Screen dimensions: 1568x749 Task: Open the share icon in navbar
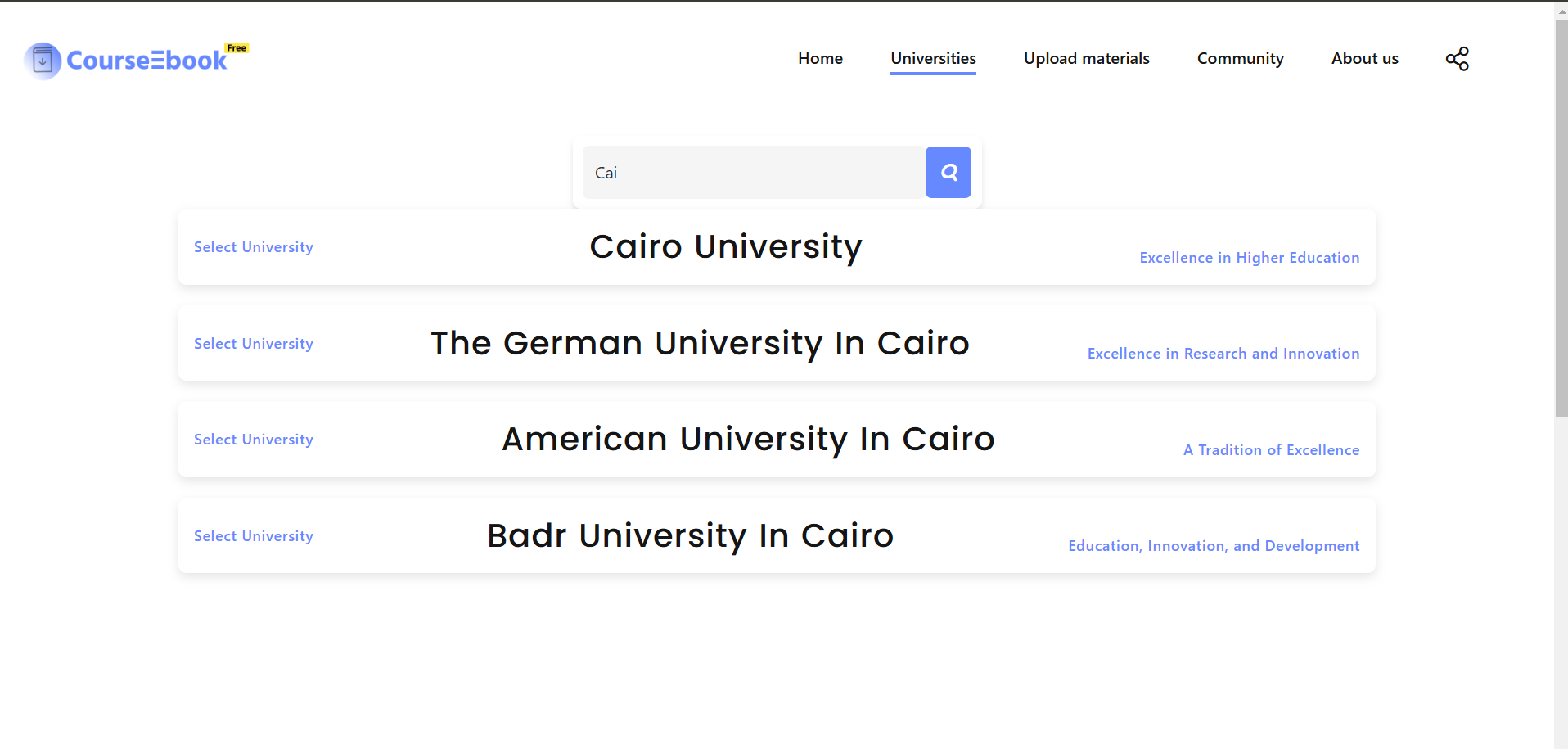[1457, 59]
